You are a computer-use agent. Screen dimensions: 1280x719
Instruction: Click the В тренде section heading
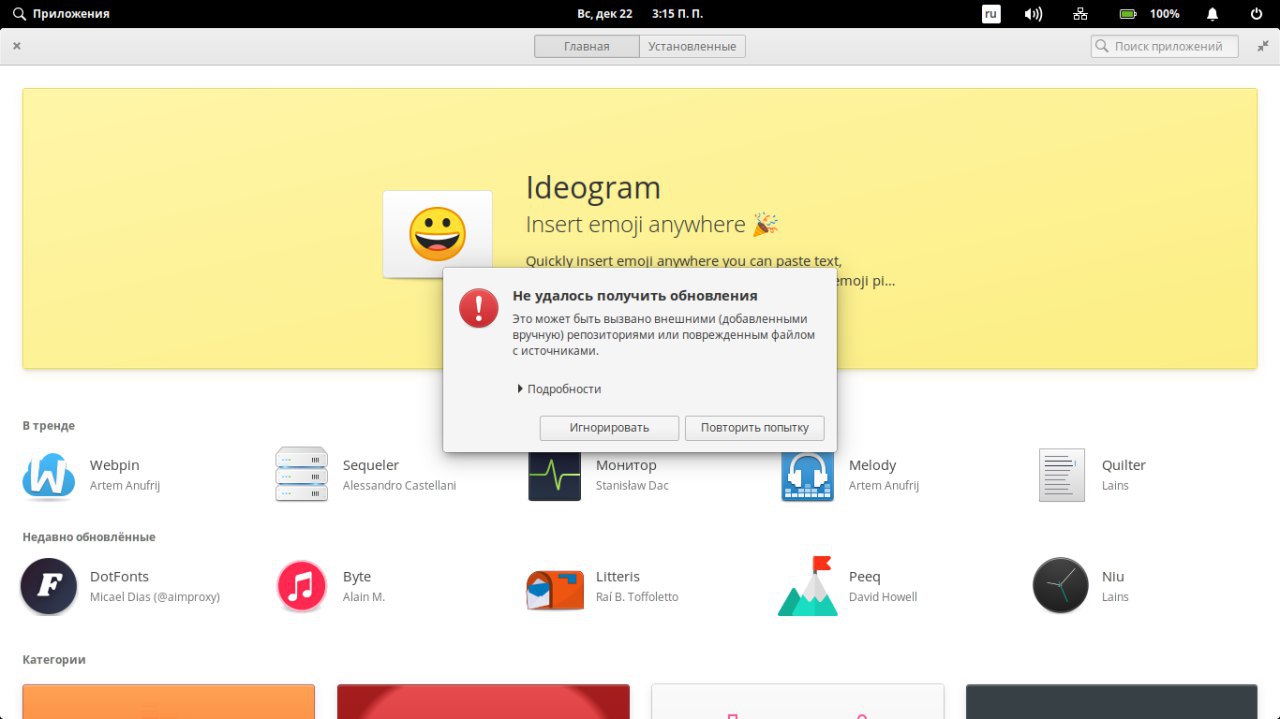49,426
